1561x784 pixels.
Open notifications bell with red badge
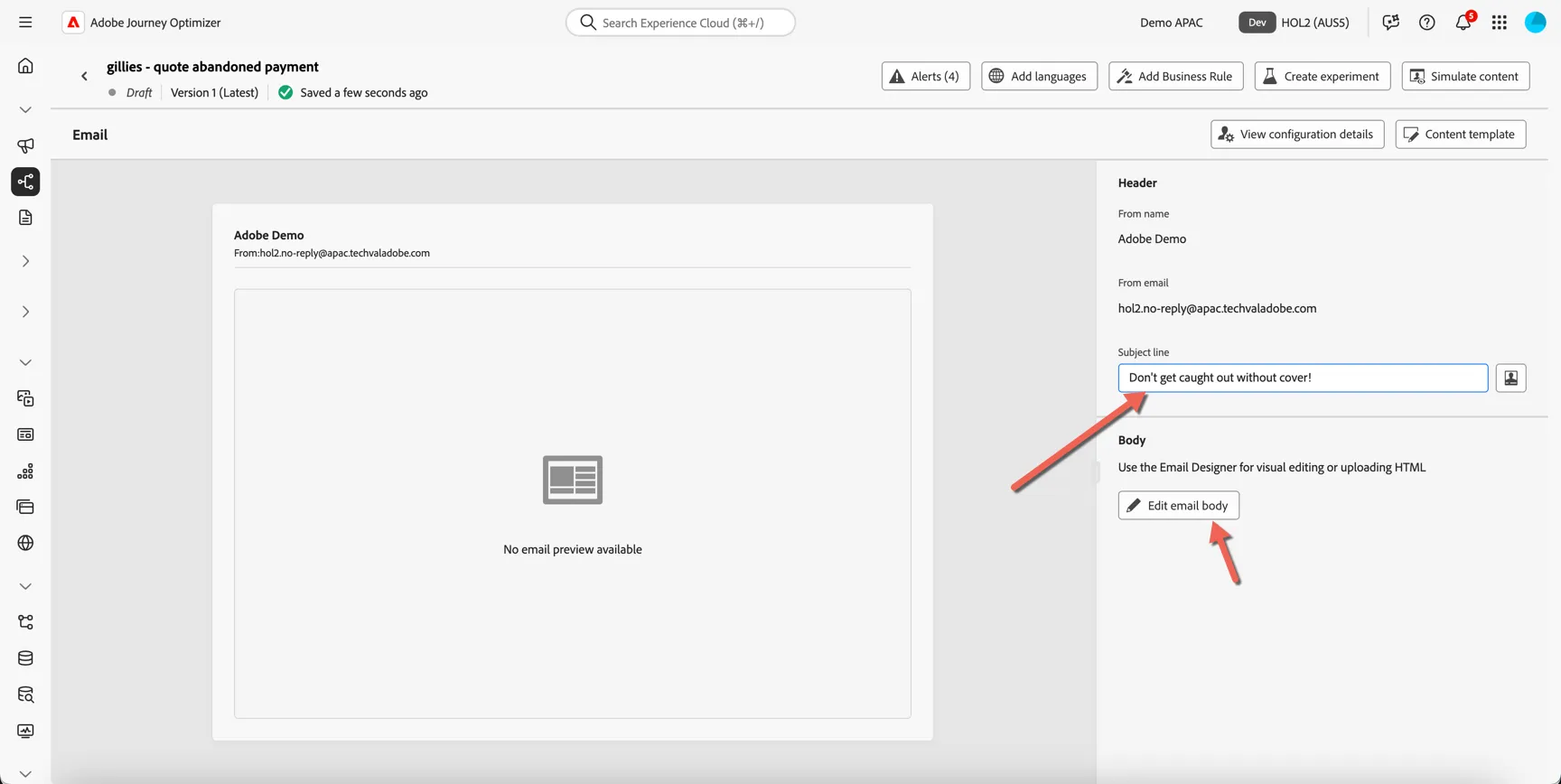1463,22
